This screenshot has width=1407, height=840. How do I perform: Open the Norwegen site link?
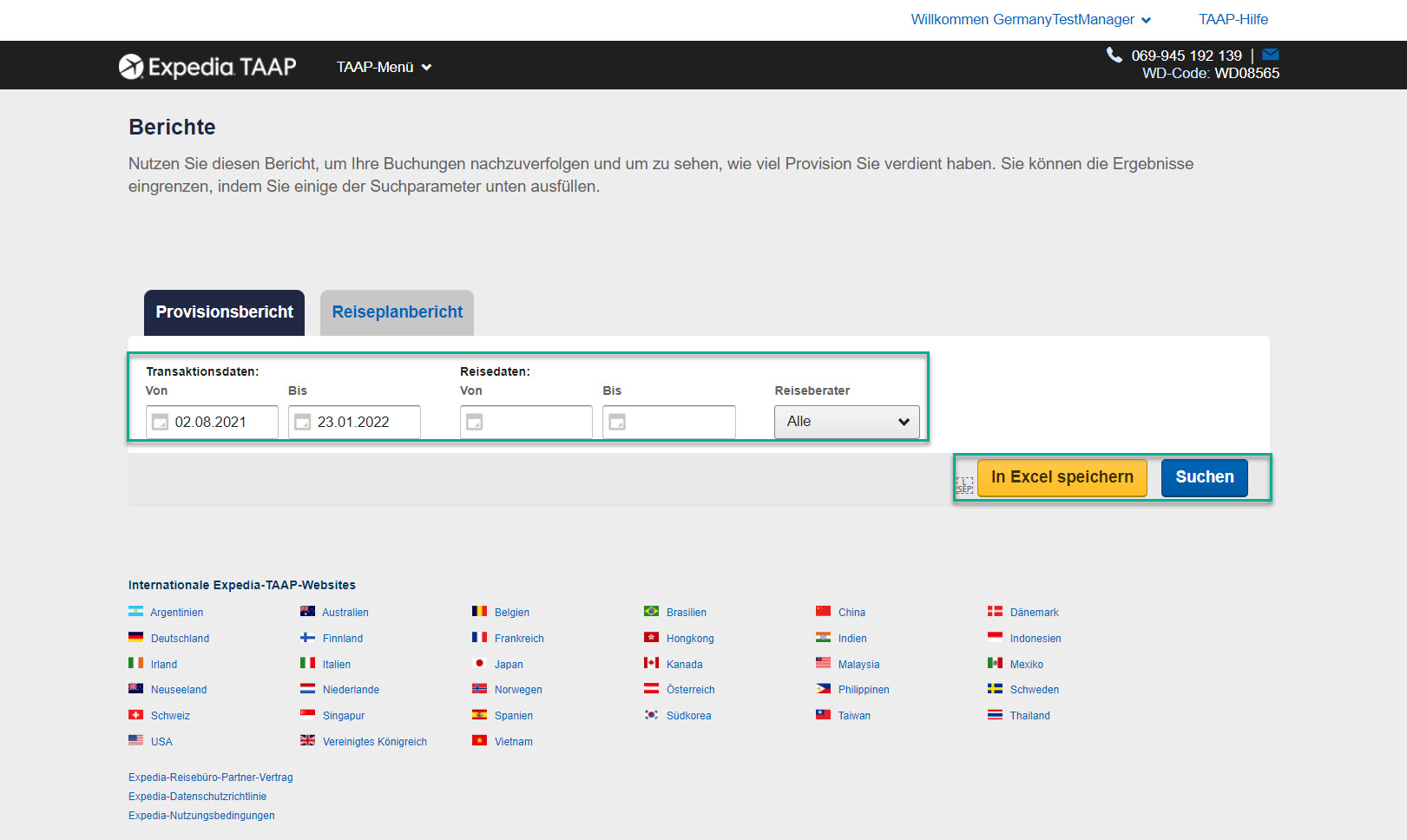(x=518, y=690)
